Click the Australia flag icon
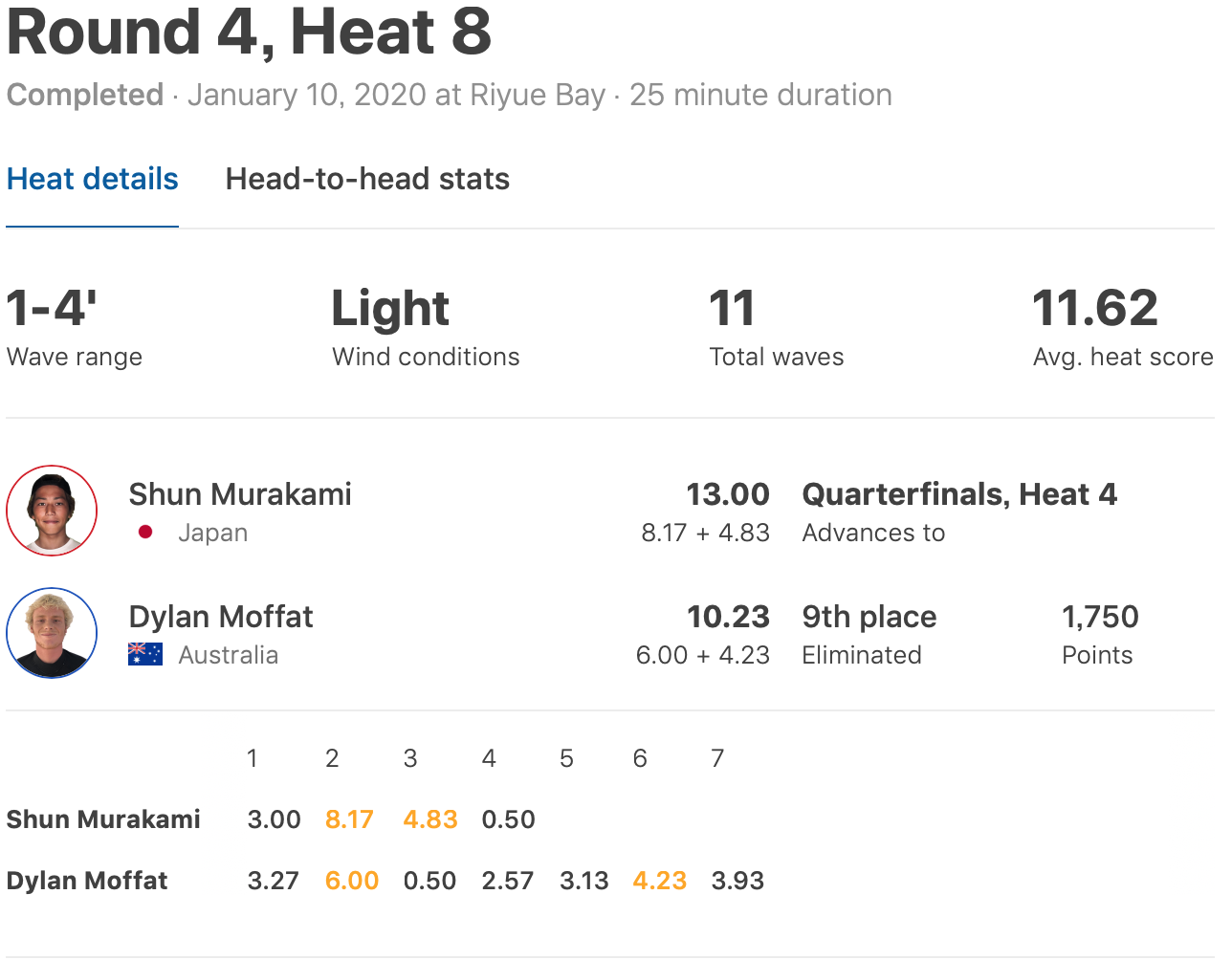The height and width of the screenshot is (960, 1232). (145, 655)
